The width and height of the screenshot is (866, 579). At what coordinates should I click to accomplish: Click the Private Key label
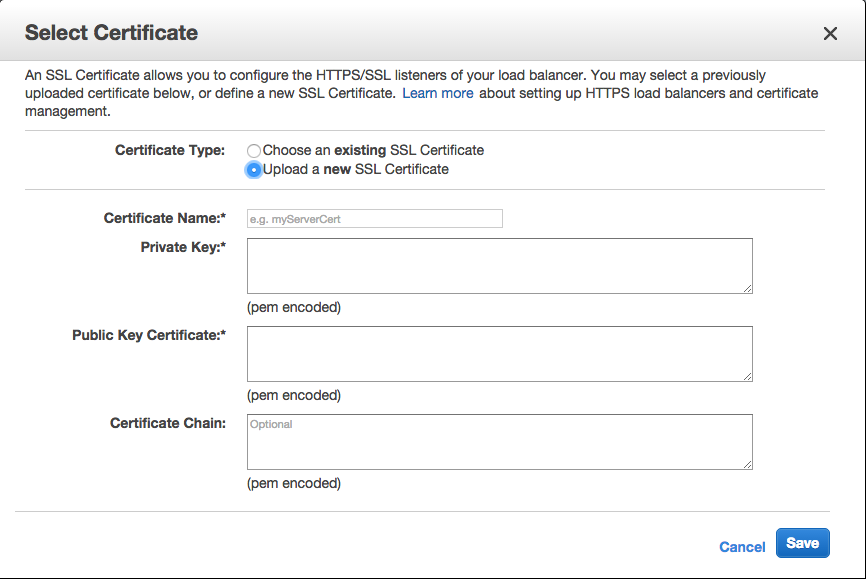183,247
